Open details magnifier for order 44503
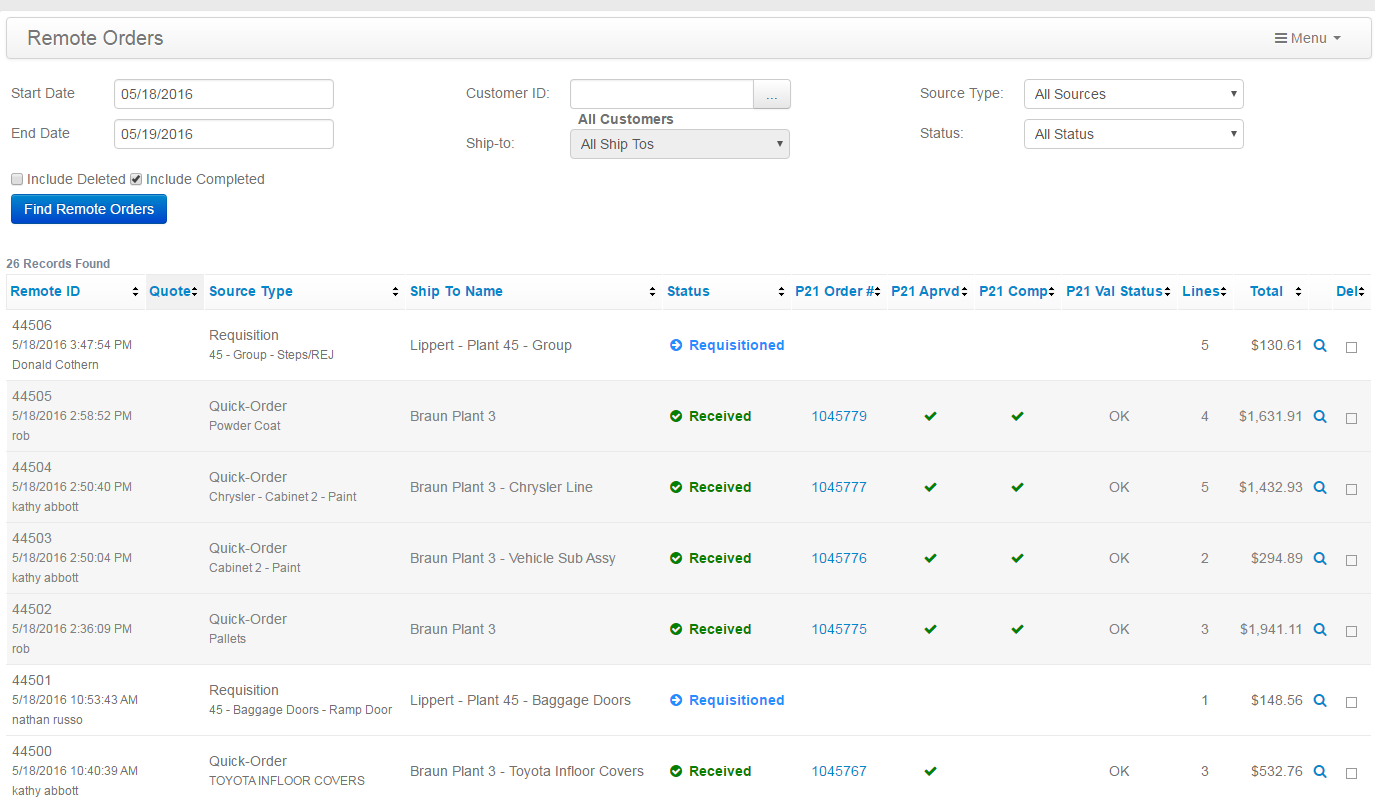Screen dimensions: 1375x800 (x=1320, y=558)
